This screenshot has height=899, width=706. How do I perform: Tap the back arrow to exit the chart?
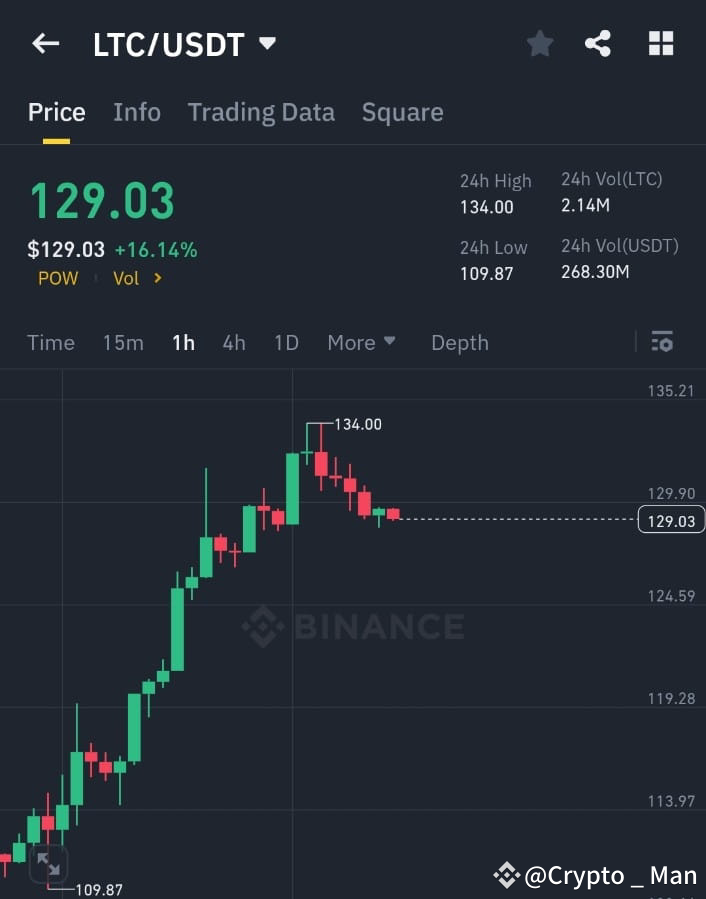point(44,43)
